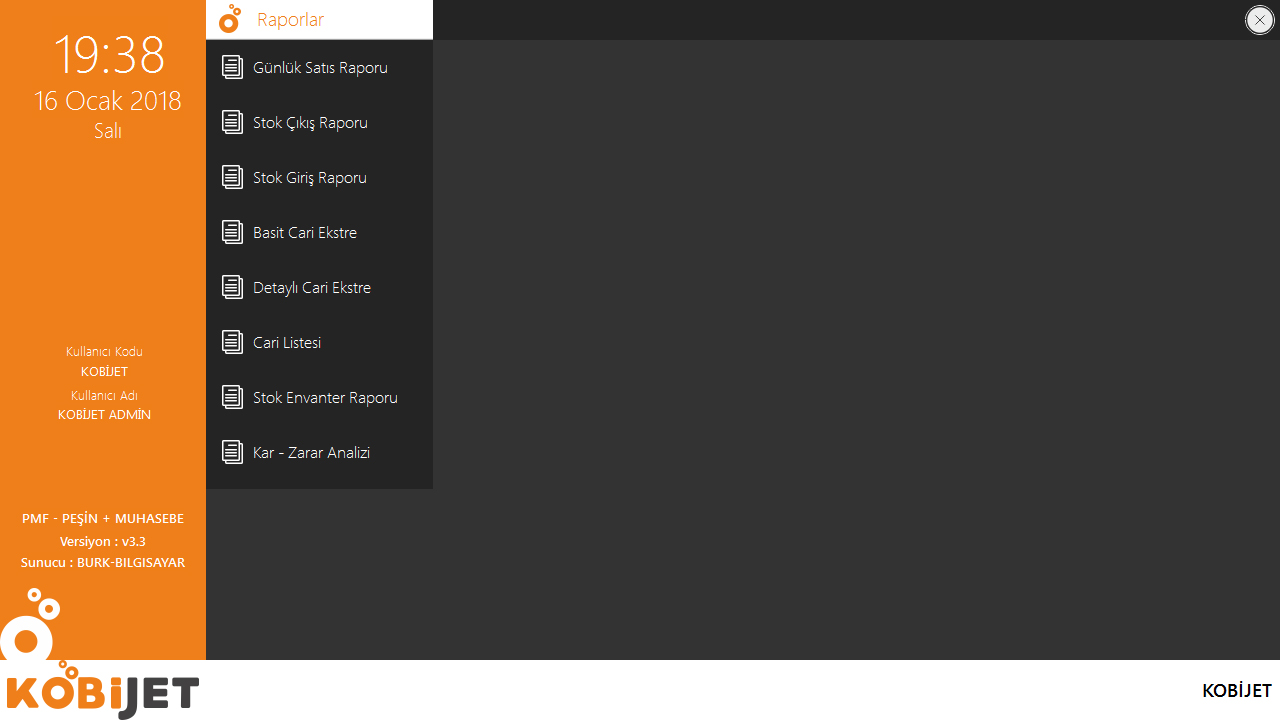Click the document icon beside Basit Cari Ekstre

coord(232,233)
